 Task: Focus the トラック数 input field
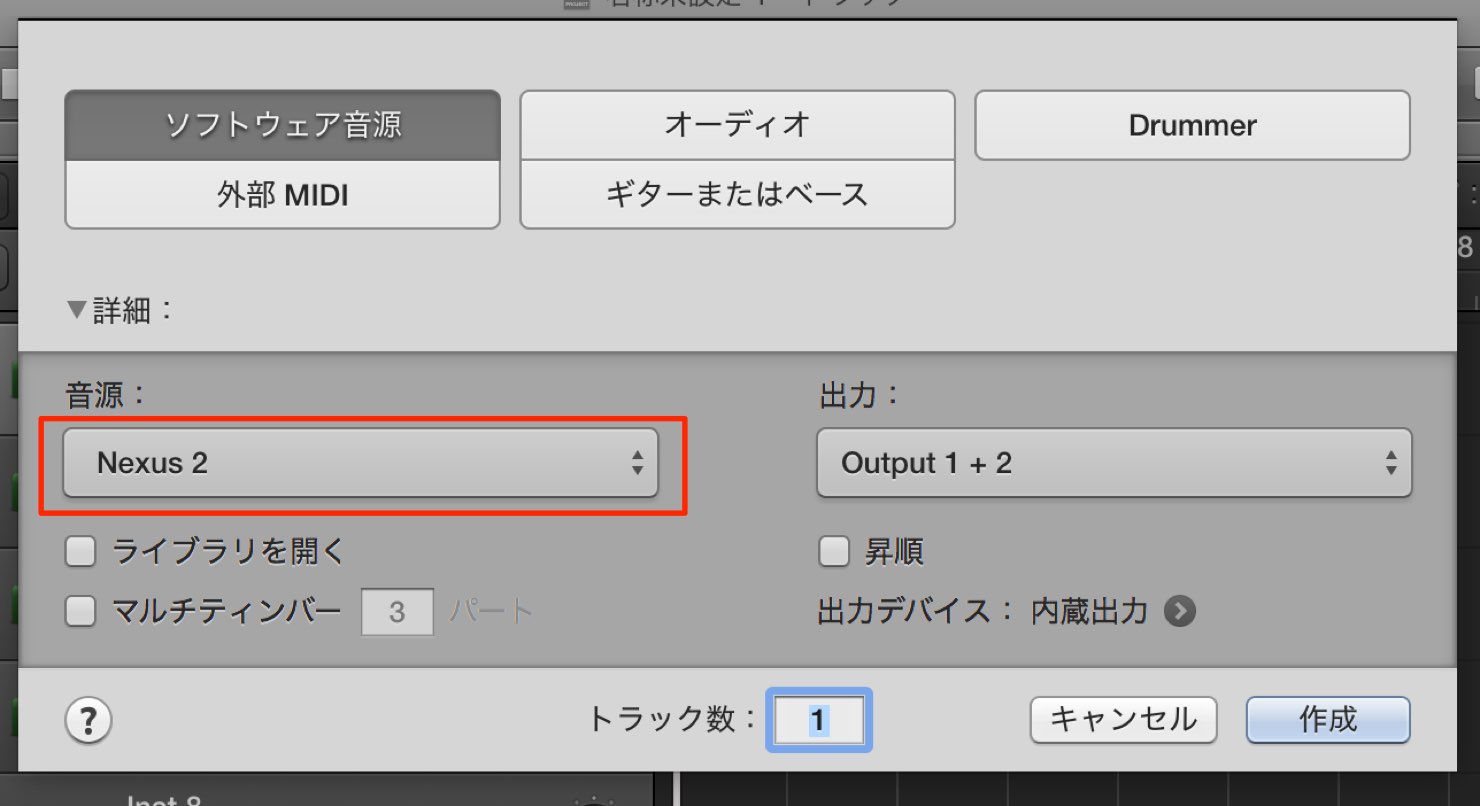(819, 720)
